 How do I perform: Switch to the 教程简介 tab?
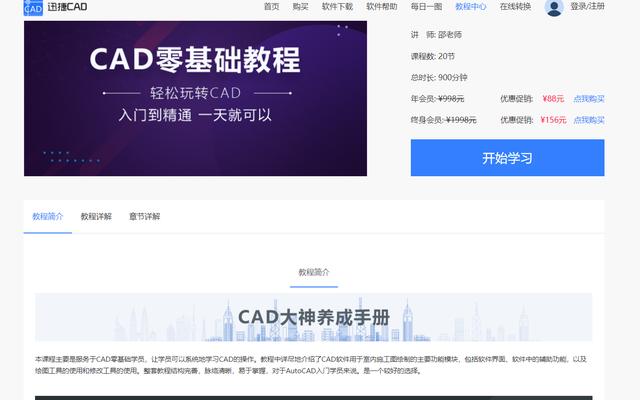[48, 216]
